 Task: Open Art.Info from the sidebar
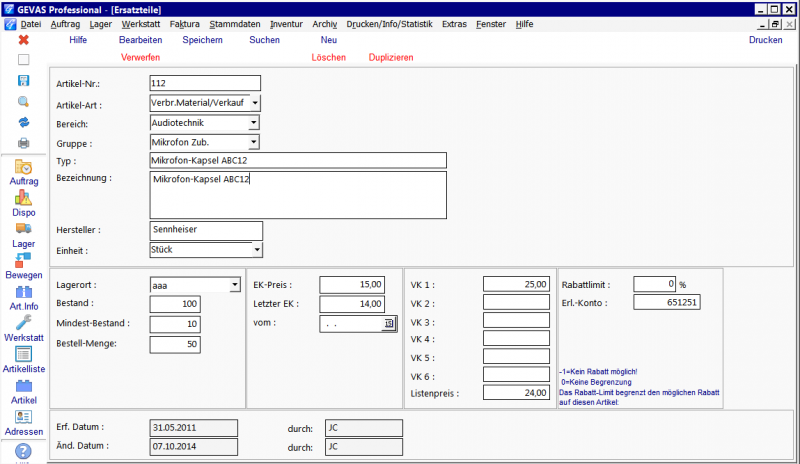pos(24,292)
